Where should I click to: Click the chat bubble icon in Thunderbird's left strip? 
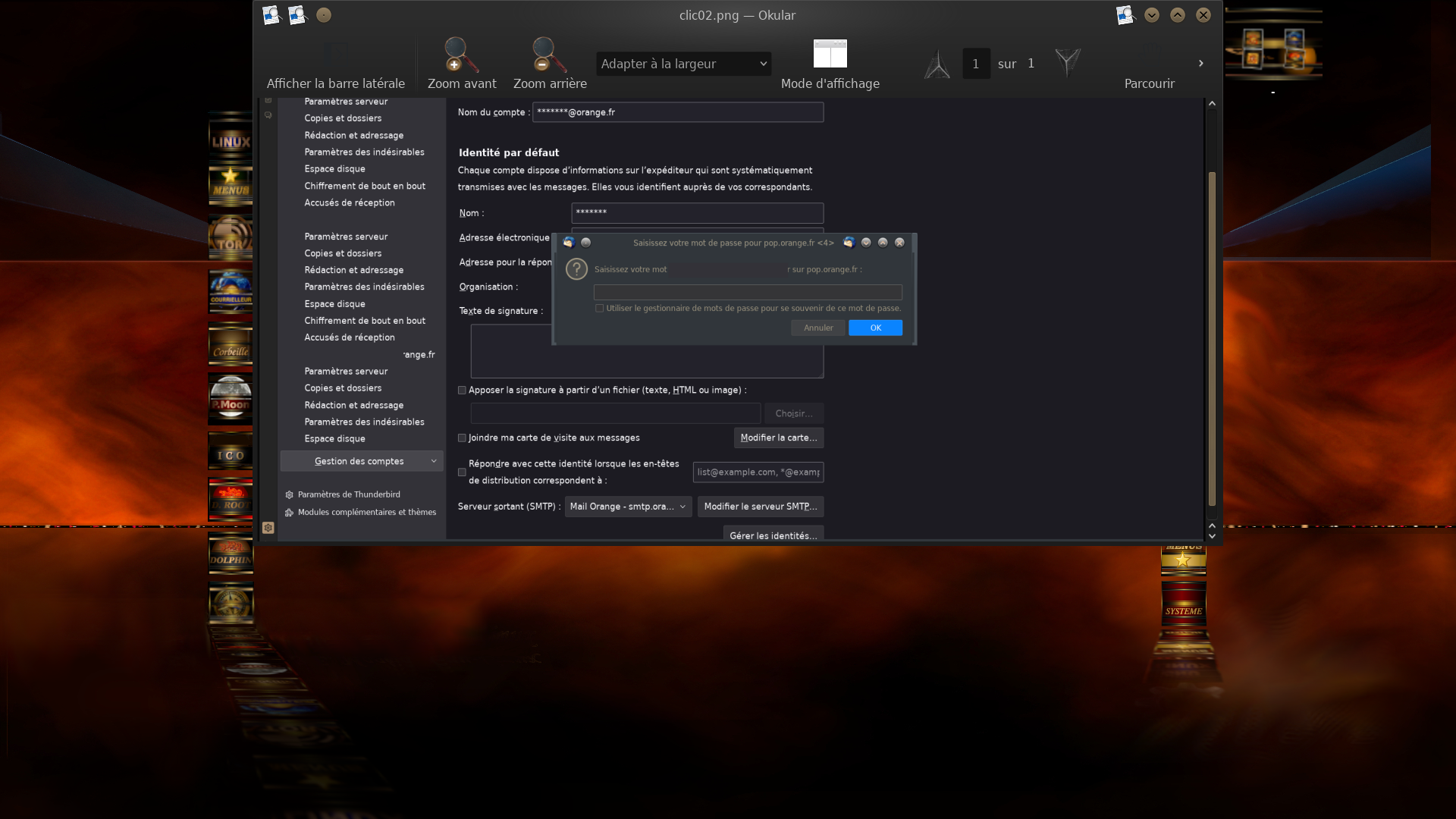point(268,115)
